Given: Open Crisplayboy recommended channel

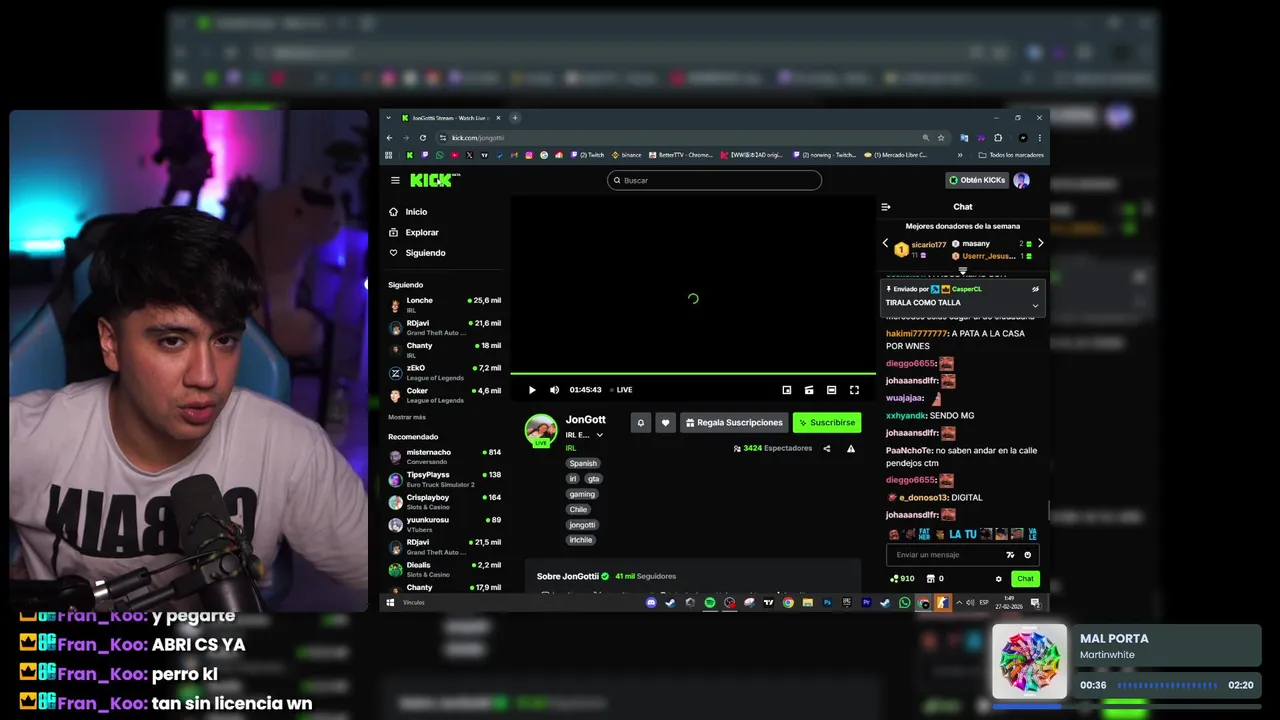Looking at the screenshot, I should 445,502.
